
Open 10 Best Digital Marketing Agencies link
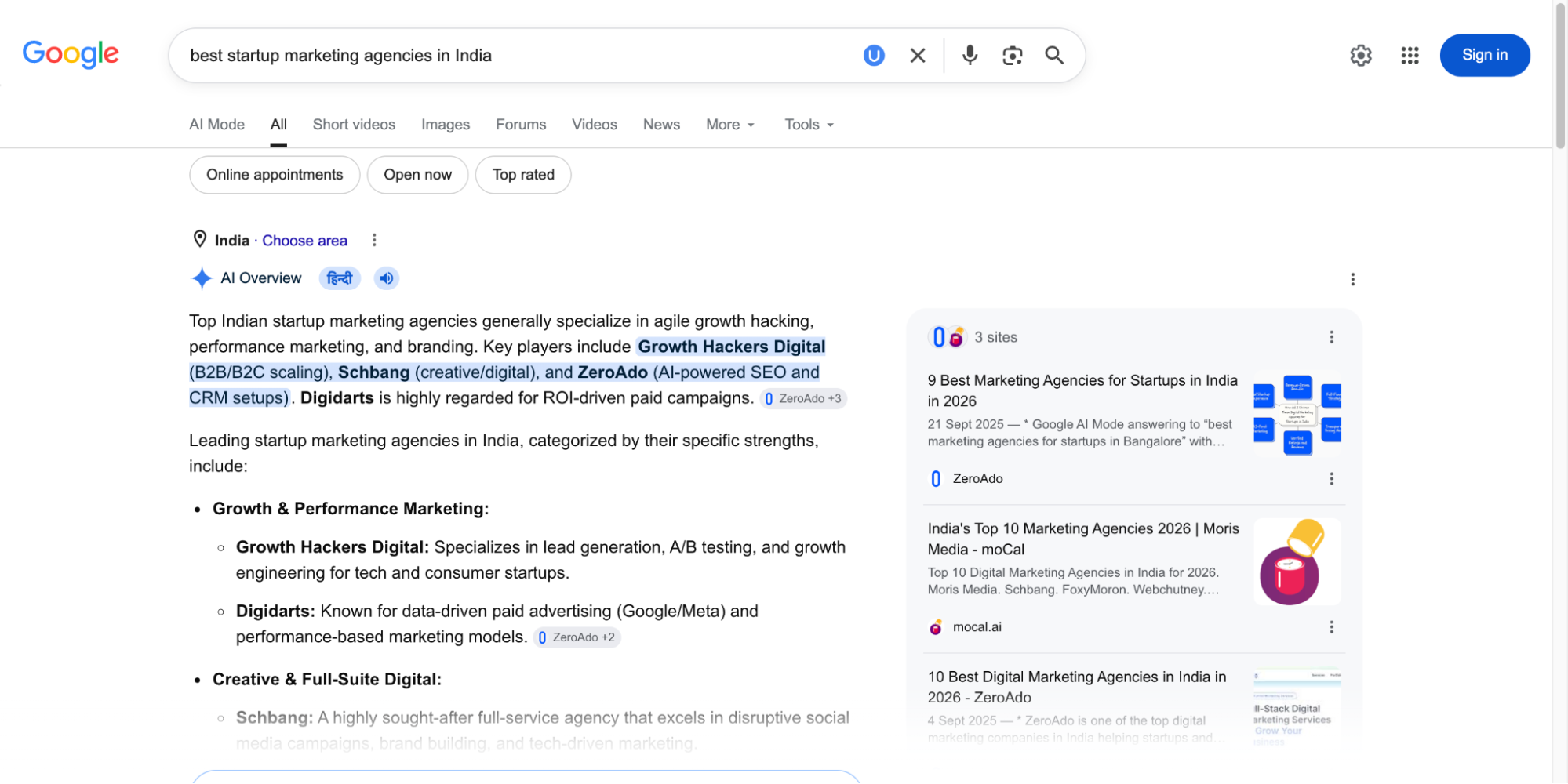click(1077, 687)
